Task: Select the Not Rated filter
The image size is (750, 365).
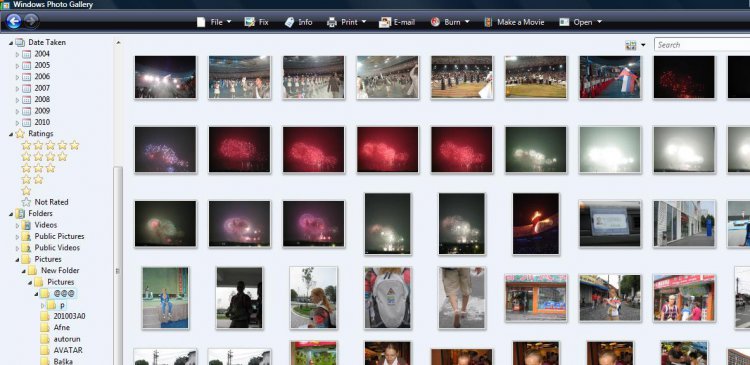Action: click(x=45, y=202)
